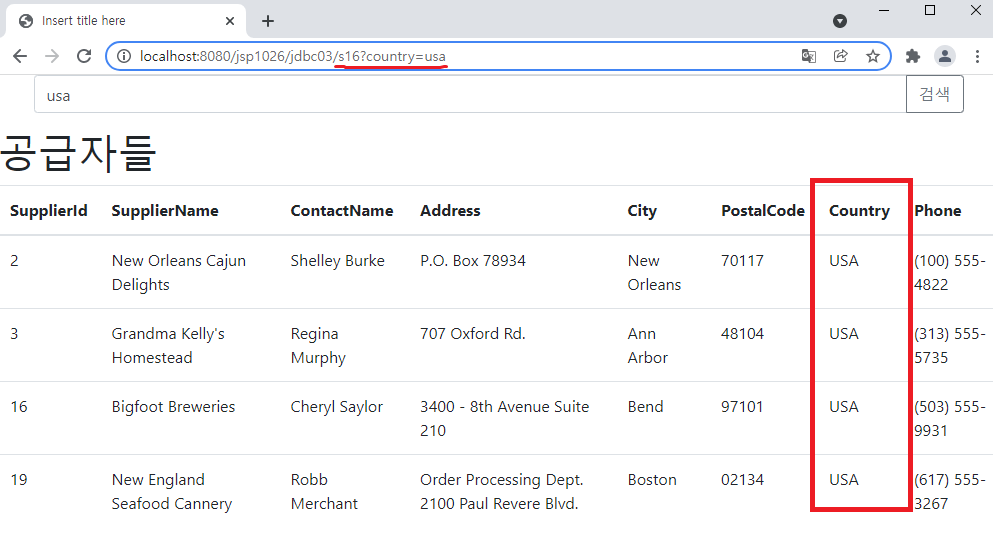This screenshot has width=993, height=545.
Task: Click phone '(100) 555-4822'
Action: click(950, 273)
